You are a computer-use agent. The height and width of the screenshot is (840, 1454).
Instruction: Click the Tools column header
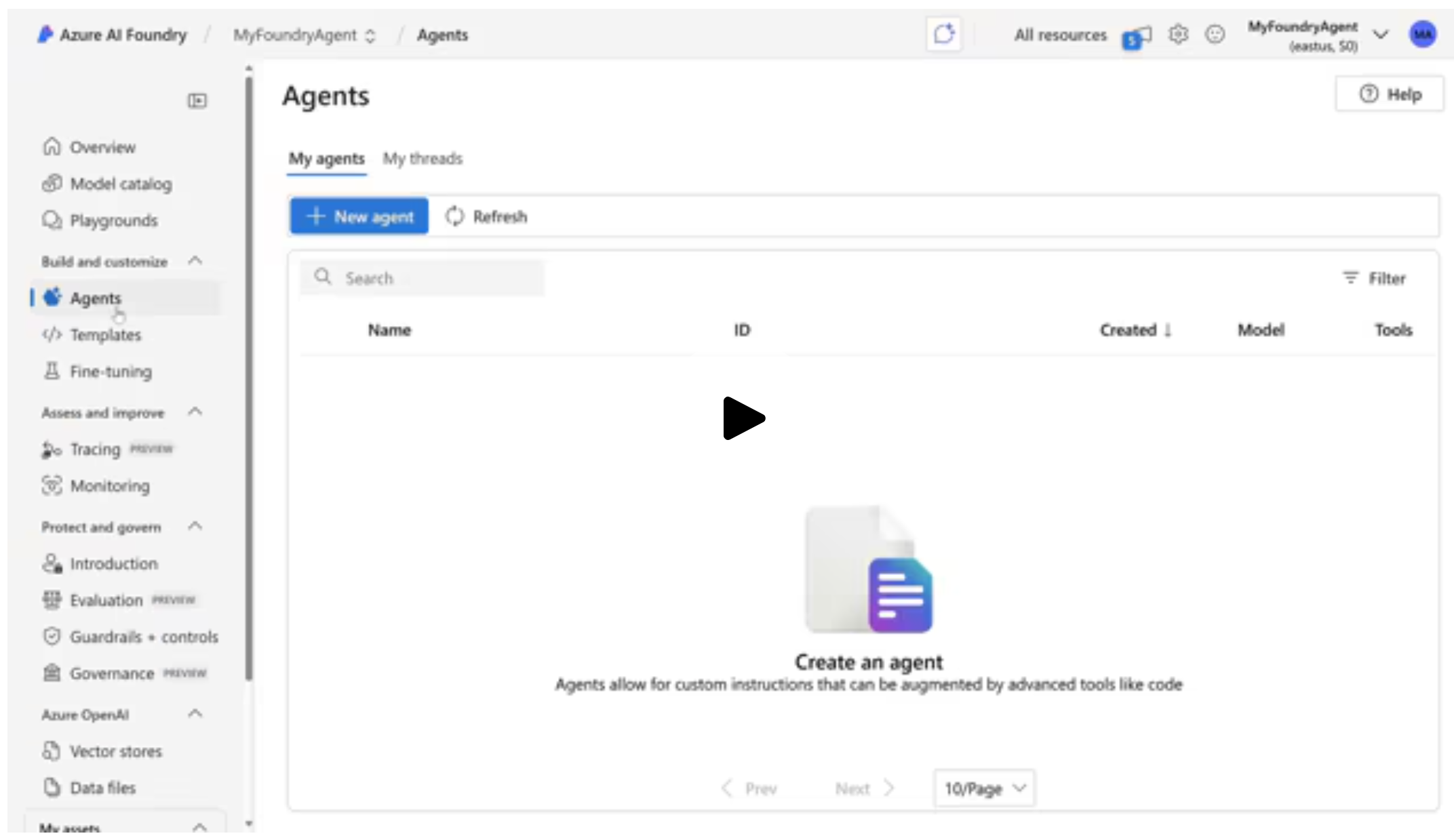tap(1393, 330)
